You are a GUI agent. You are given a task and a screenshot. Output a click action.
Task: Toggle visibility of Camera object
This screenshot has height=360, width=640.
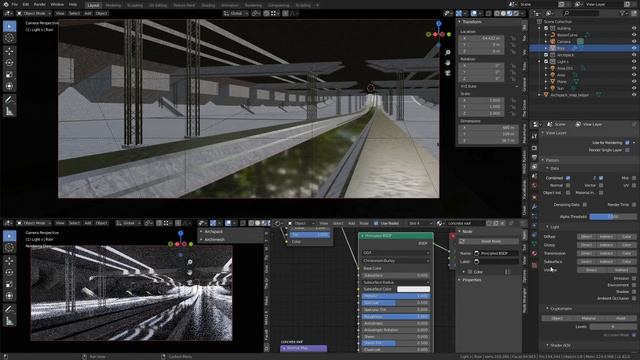click(634, 41)
